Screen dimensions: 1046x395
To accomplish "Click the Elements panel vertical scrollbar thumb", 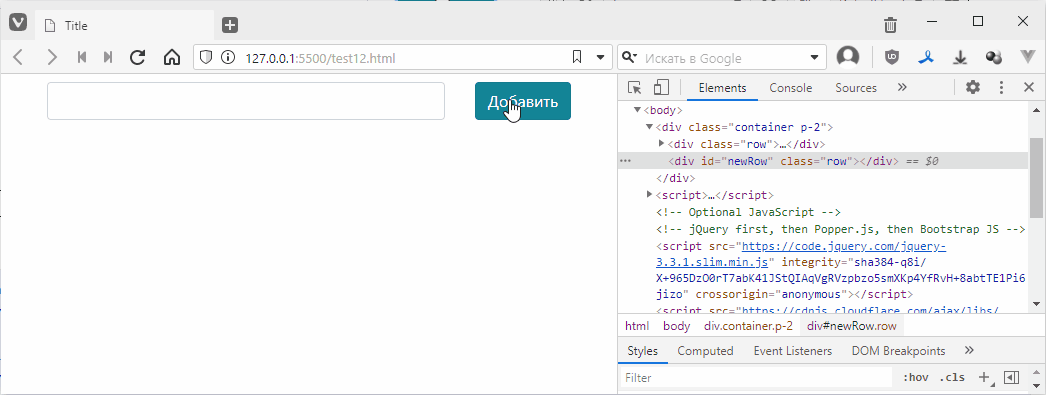I will tap(1036, 177).
